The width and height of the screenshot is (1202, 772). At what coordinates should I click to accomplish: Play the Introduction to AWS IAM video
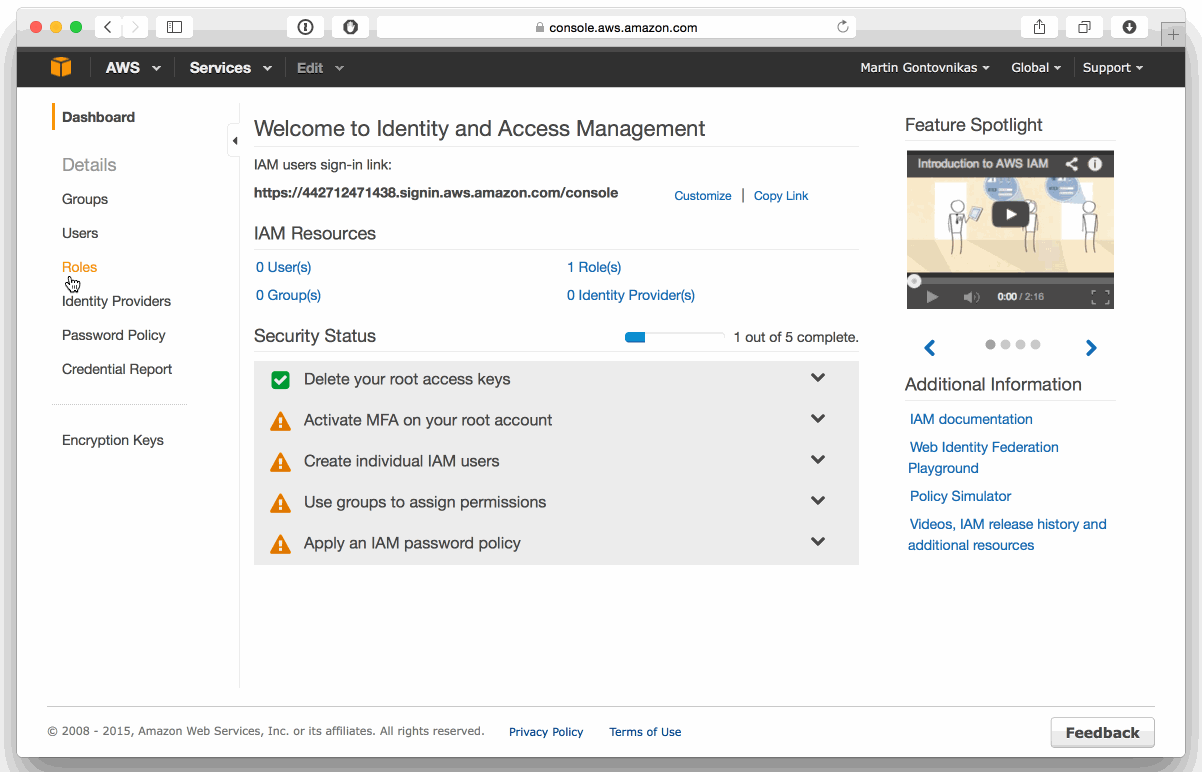click(x=1010, y=213)
